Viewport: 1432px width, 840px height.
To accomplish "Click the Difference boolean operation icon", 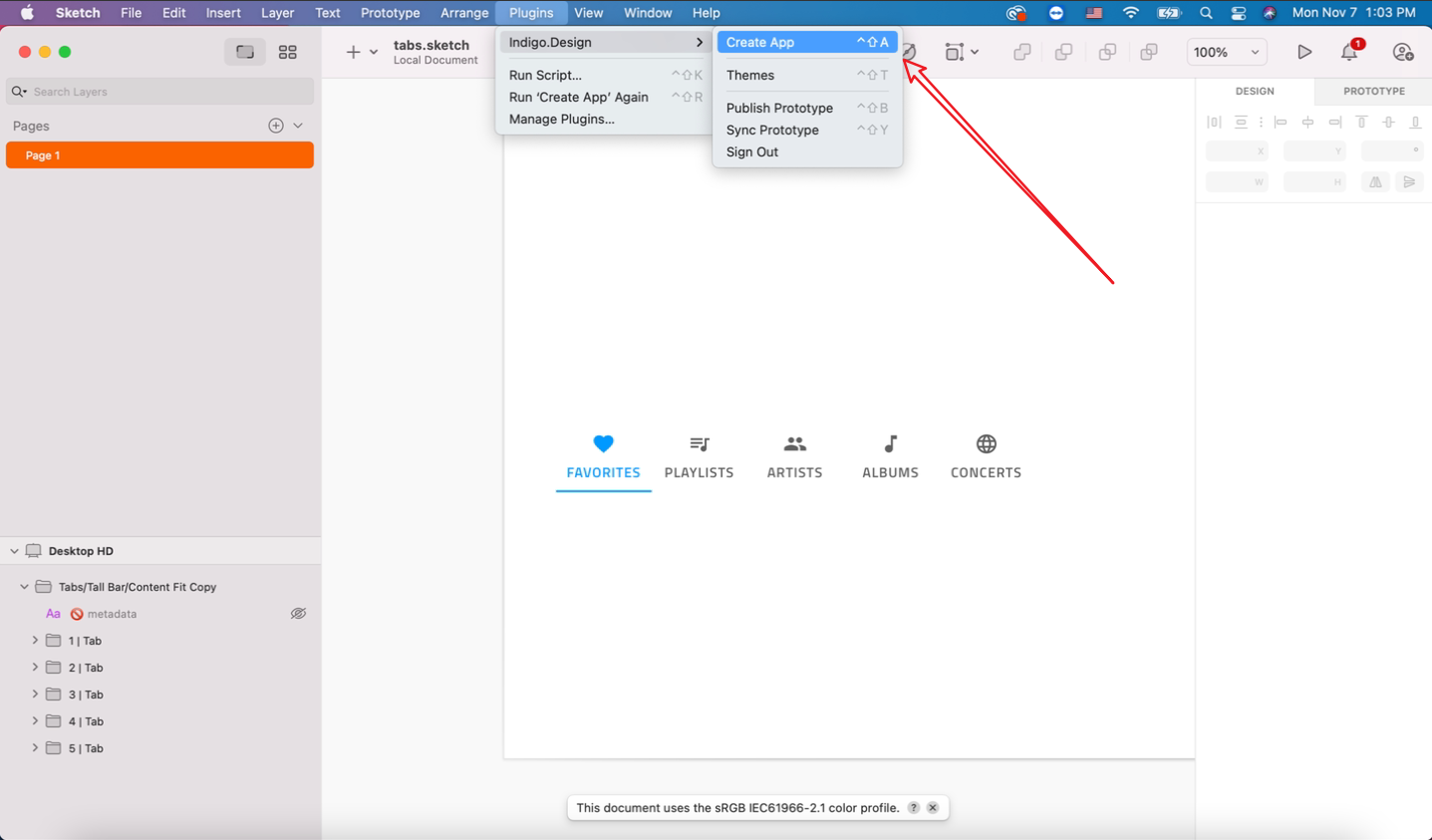I will (x=1149, y=52).
